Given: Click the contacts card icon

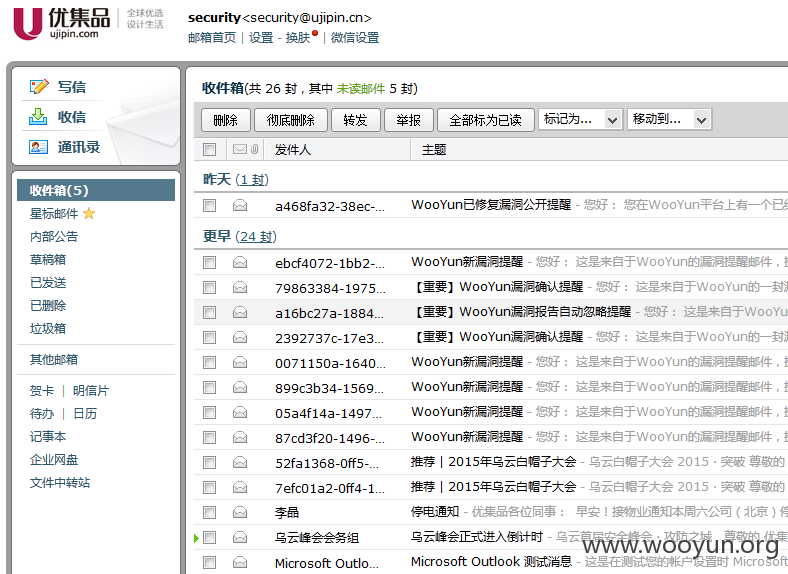Looking at the screenshot, I should point(38,147).
